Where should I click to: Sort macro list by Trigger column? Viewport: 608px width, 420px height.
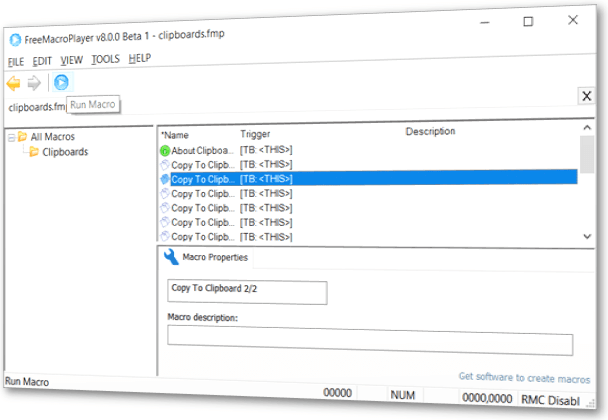point(255,134)
